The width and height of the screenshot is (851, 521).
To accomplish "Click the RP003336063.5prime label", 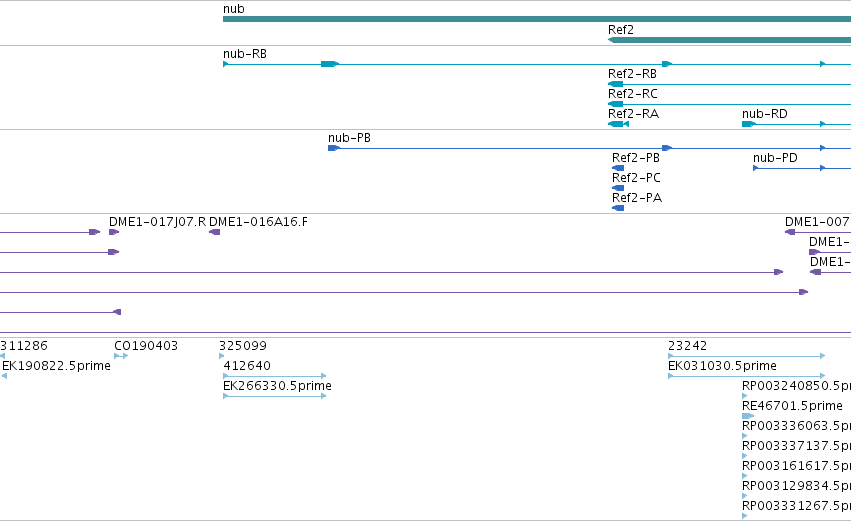I will pos(796,426).
